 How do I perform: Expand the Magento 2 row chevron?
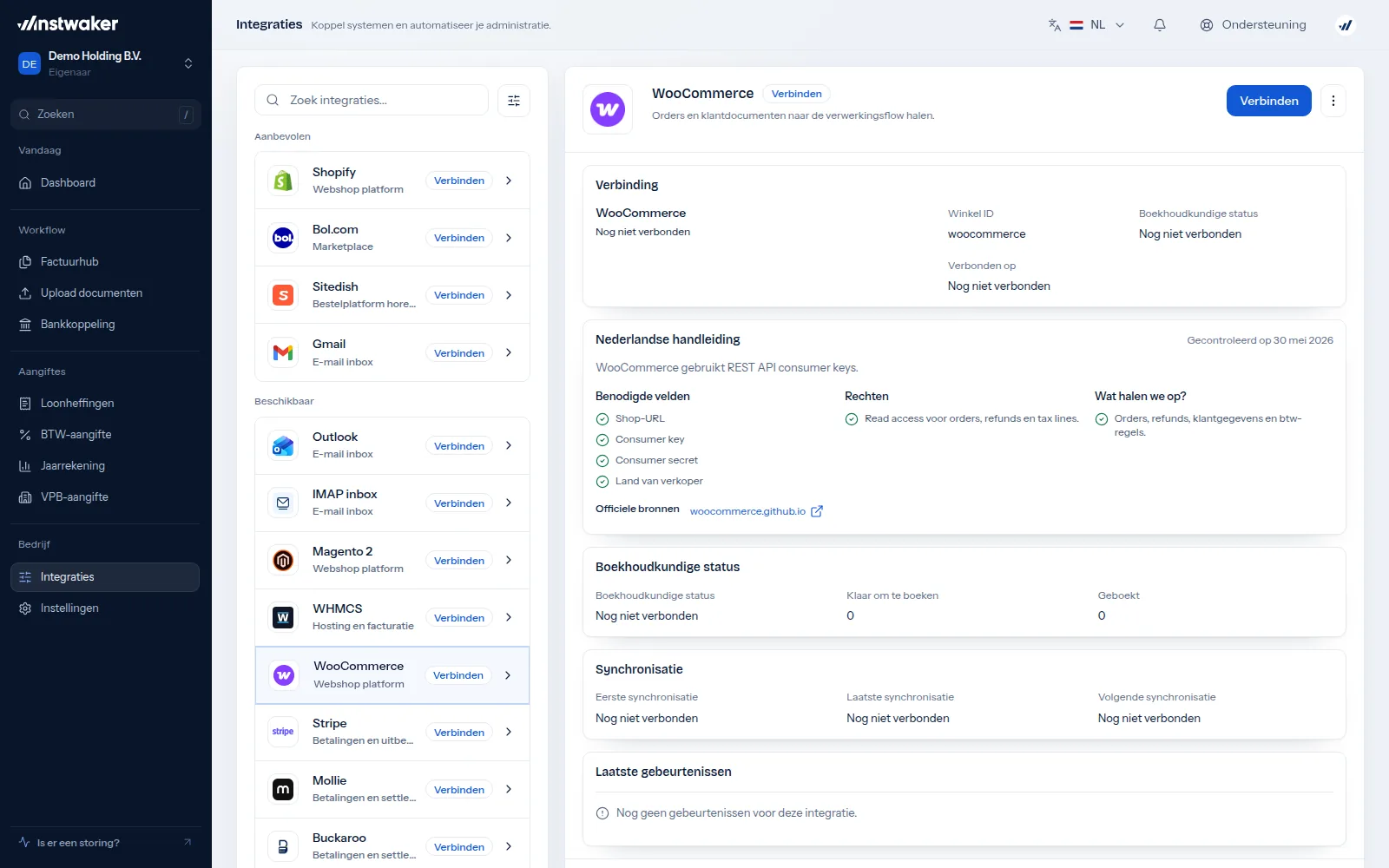509,560
